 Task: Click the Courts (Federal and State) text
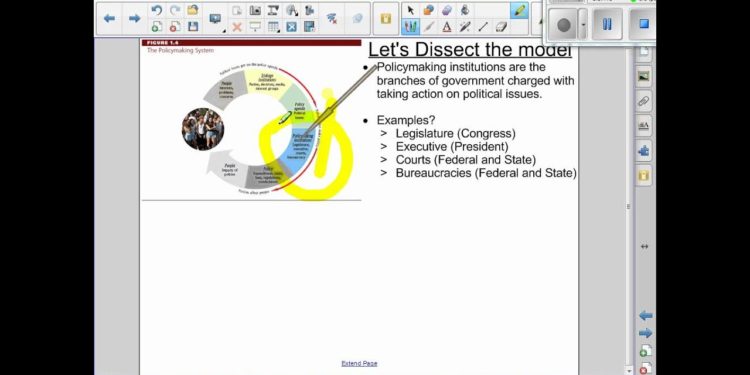[466, 159]
